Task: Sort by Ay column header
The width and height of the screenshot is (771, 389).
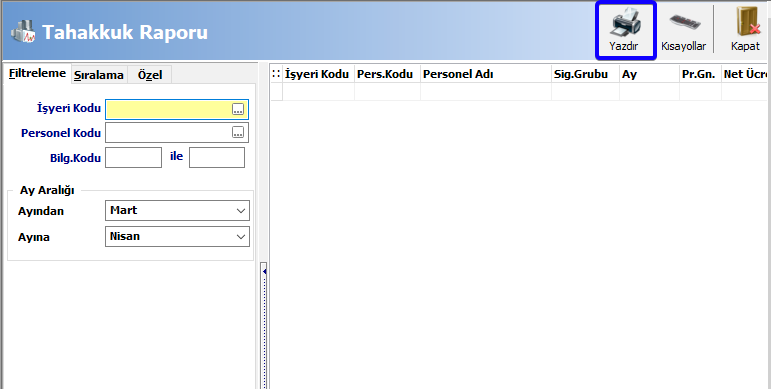Action: pyautogui.click(x=649, y=74)
